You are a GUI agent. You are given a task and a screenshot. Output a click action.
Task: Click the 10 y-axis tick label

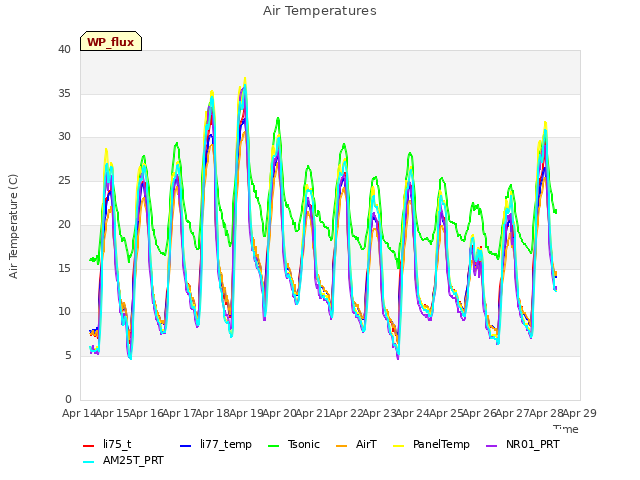[x=64, y=312]
